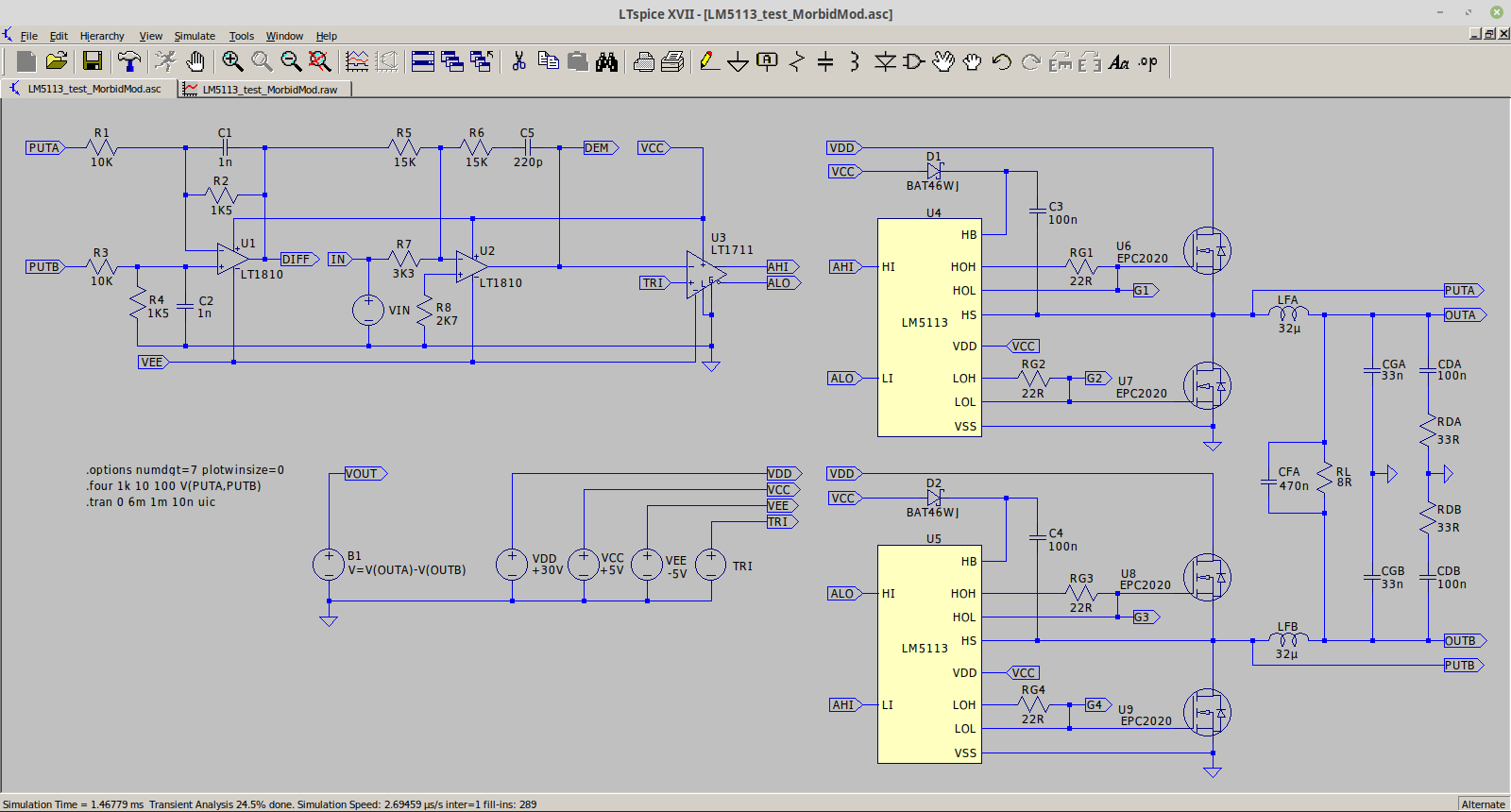Select the Ground symbol tool
Viewport: 1511px width, 812px height.
[x=739, y=62]
